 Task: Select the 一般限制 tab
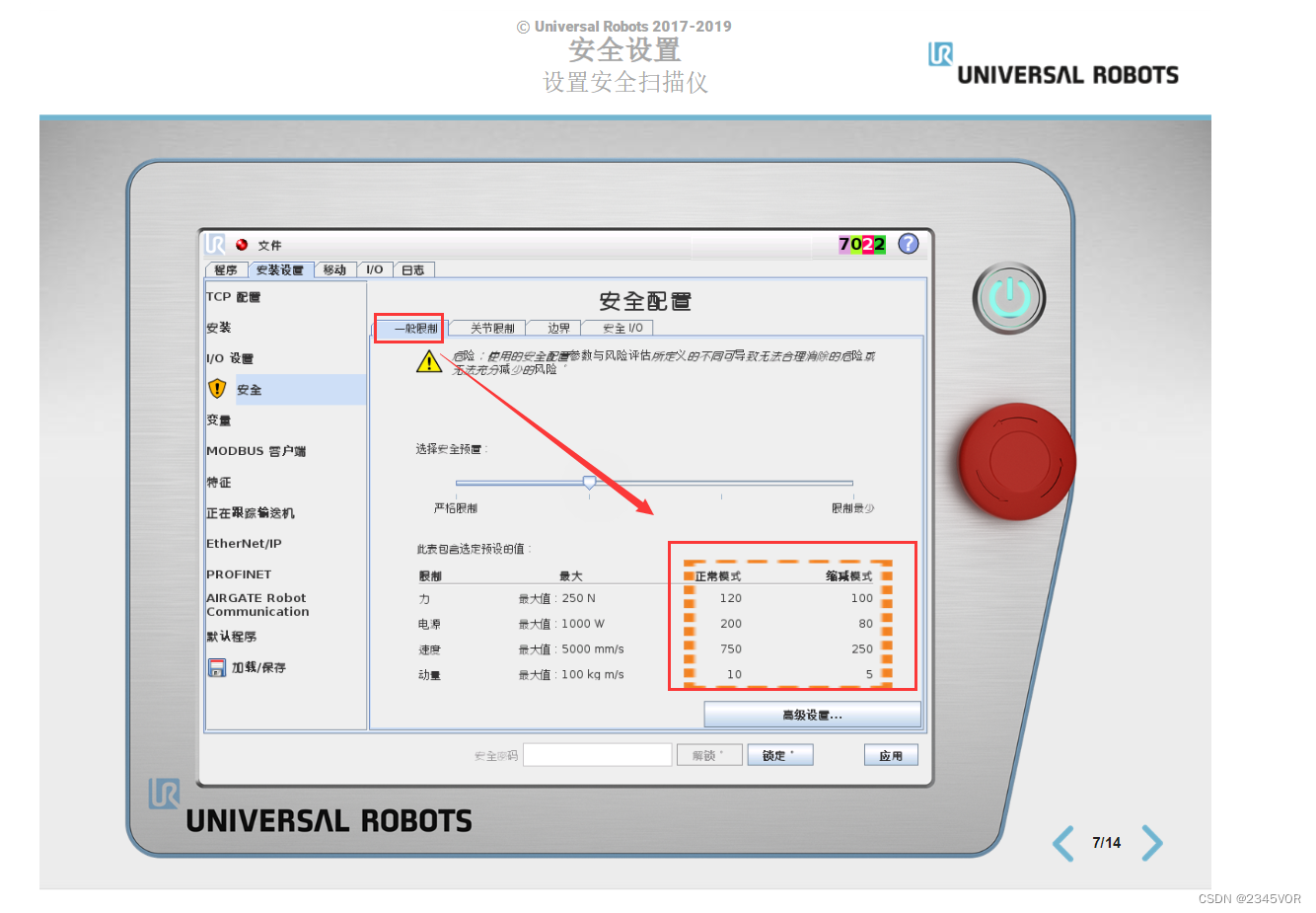coord(410,329)
